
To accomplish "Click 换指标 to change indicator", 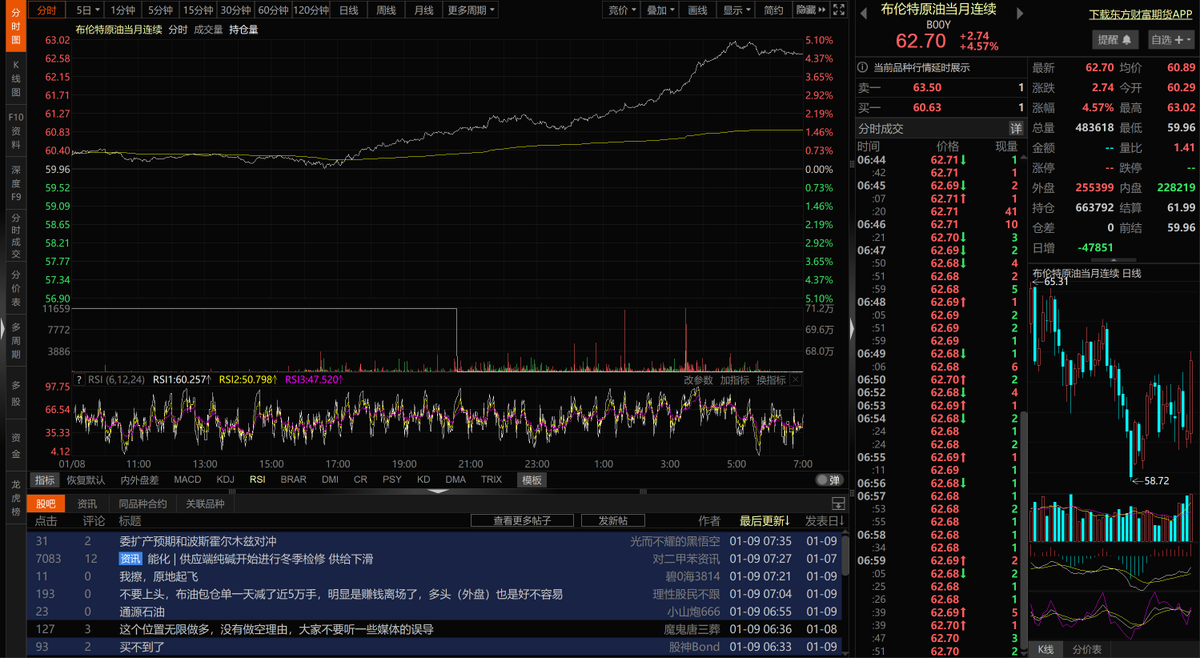I will click(770, 380).
